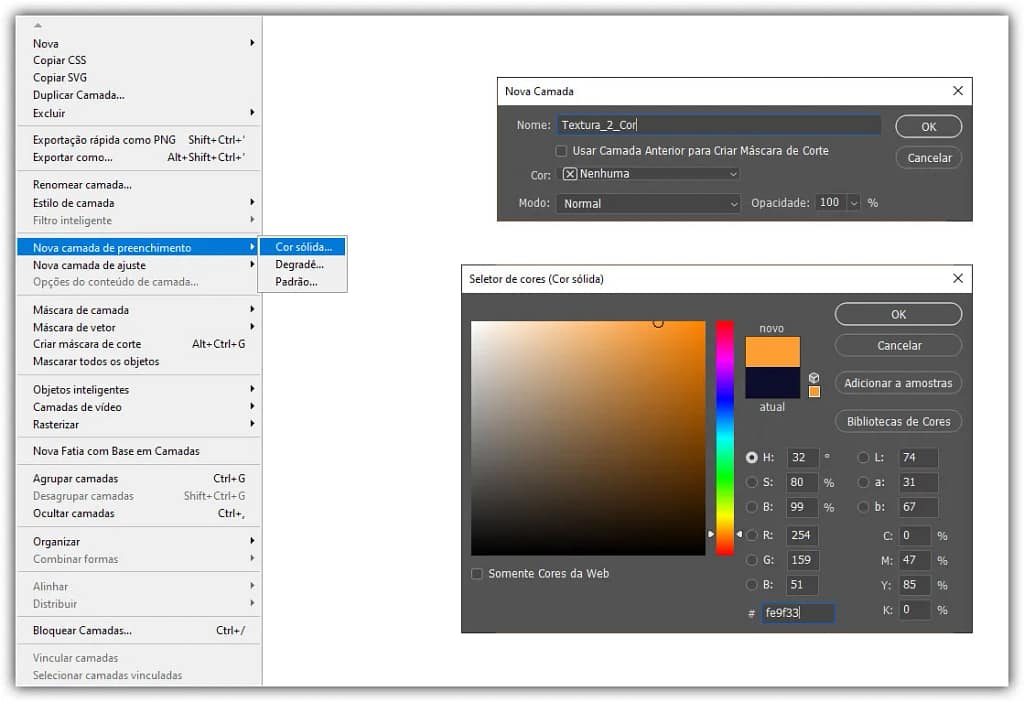Click Cancelar in the Seletor de cores dialog
The image size is (1024, 702).
tap(898, 345)
